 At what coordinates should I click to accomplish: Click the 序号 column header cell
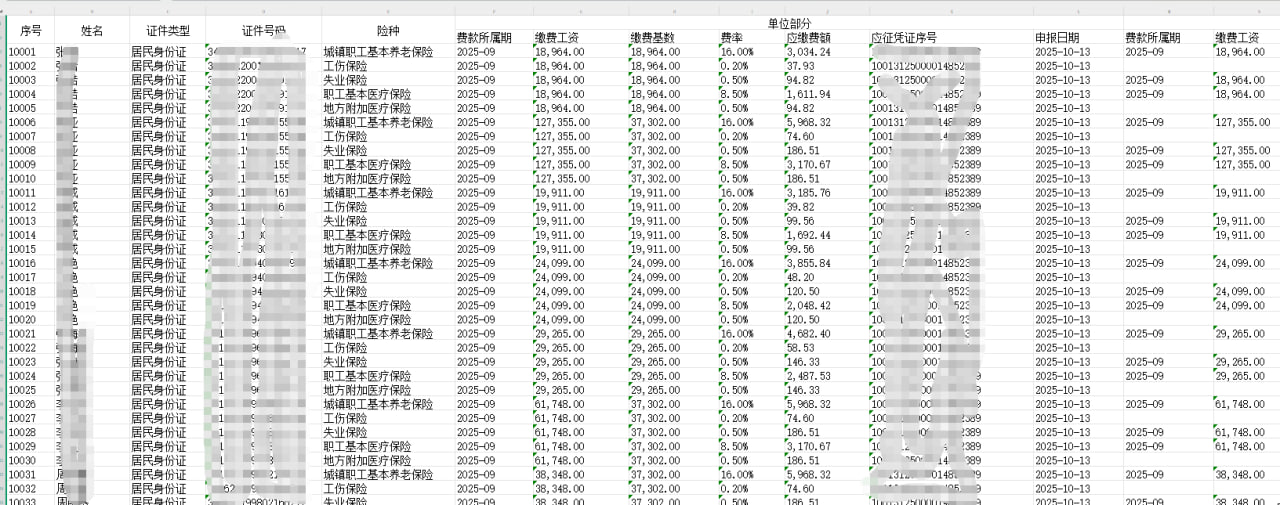click(x=30, y=30)
